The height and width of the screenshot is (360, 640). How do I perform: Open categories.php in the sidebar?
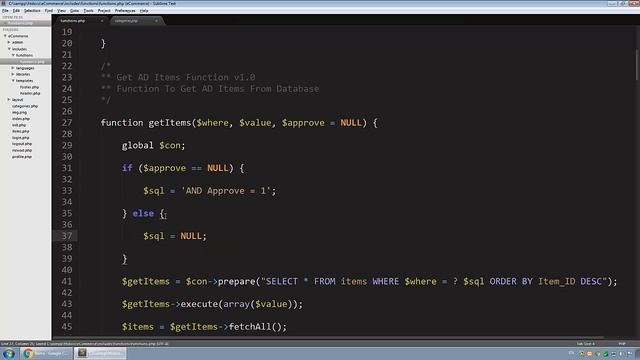[x=25, y=106]
